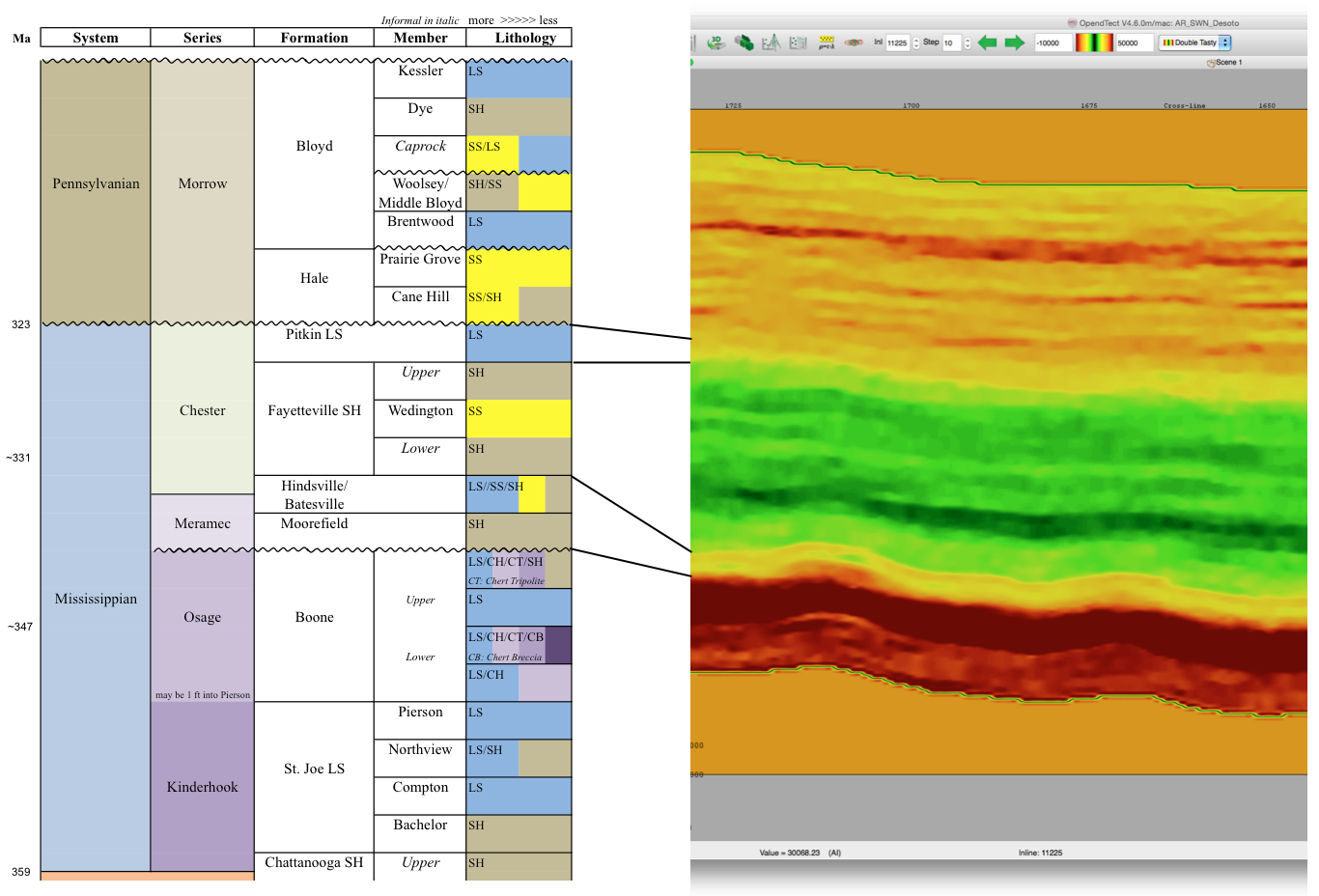This screenshot has width=1319, height=896.
Task: Click the green volume cubes icon
Action: 744,42
